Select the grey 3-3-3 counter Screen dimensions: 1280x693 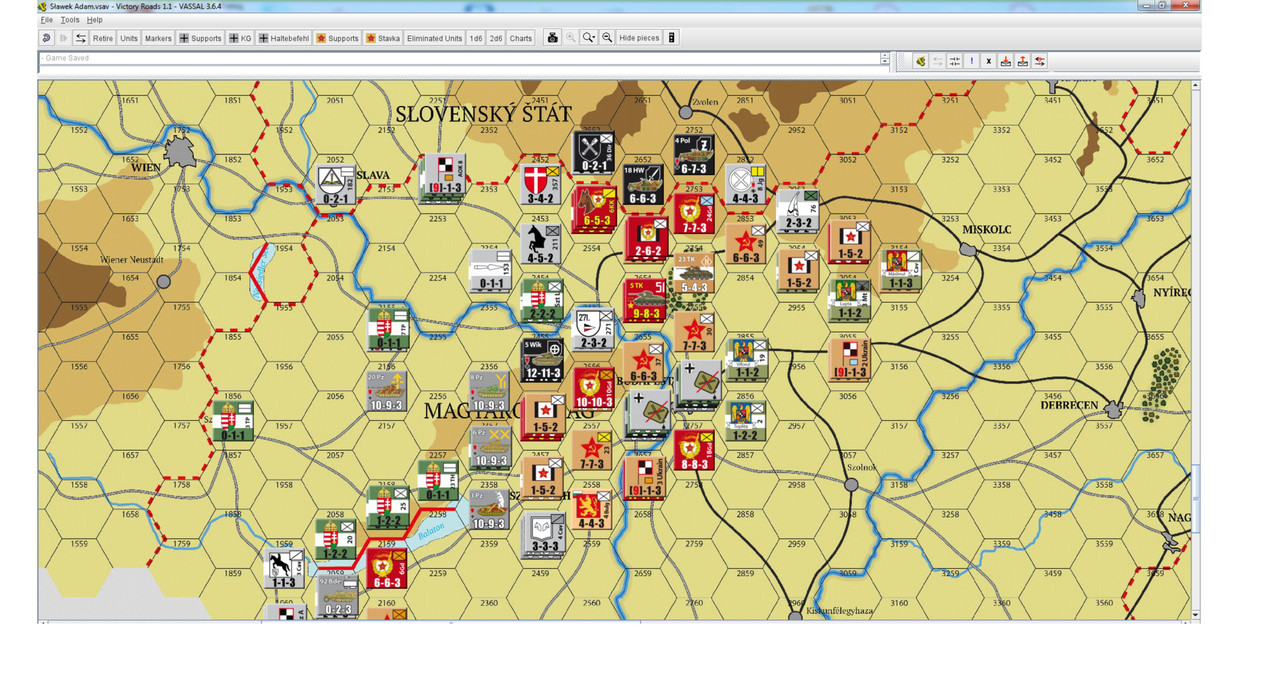tap(543, 532)
